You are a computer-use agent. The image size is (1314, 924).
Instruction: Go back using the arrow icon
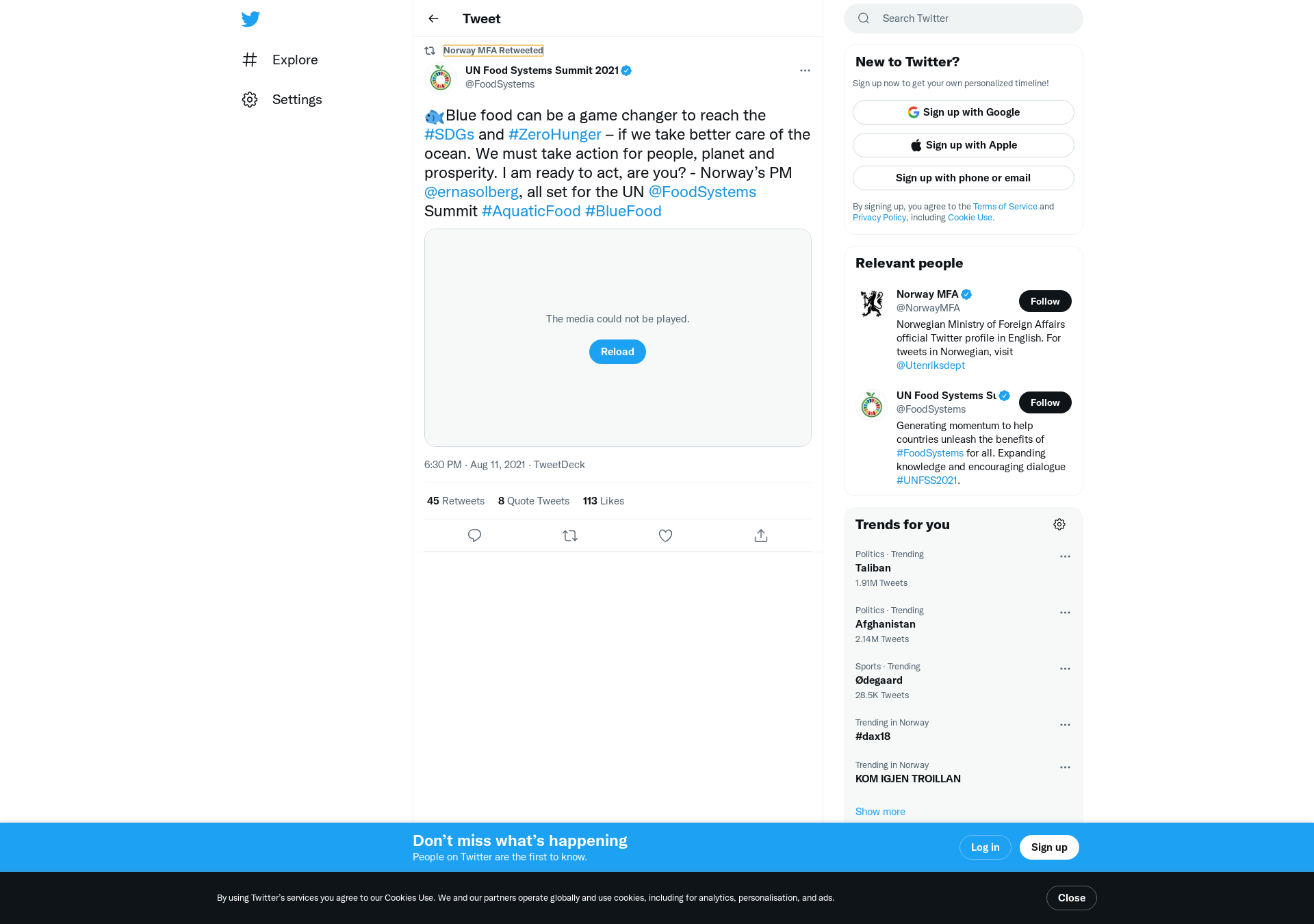coord(433,18)
